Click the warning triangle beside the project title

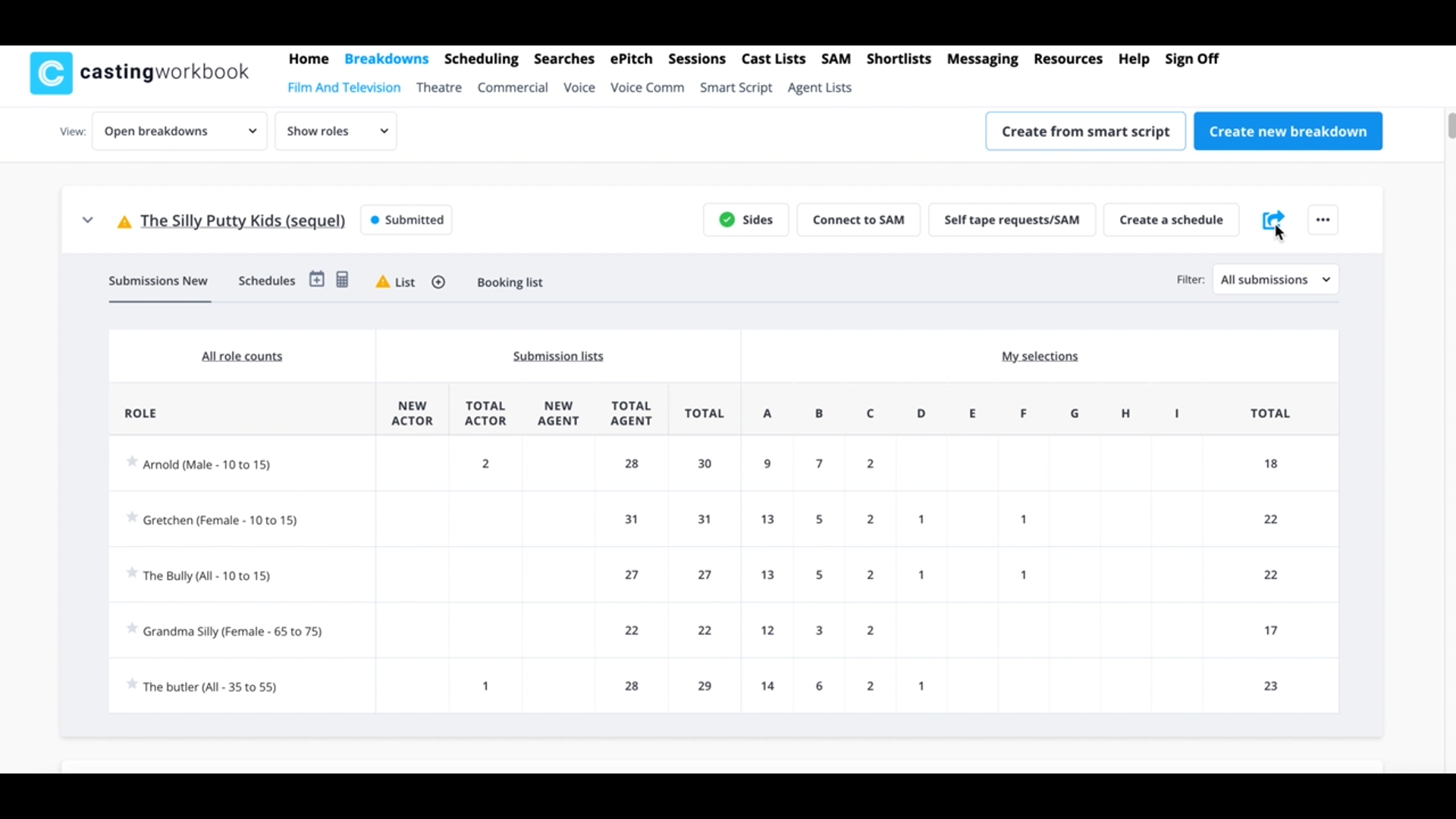coord(124,221)
